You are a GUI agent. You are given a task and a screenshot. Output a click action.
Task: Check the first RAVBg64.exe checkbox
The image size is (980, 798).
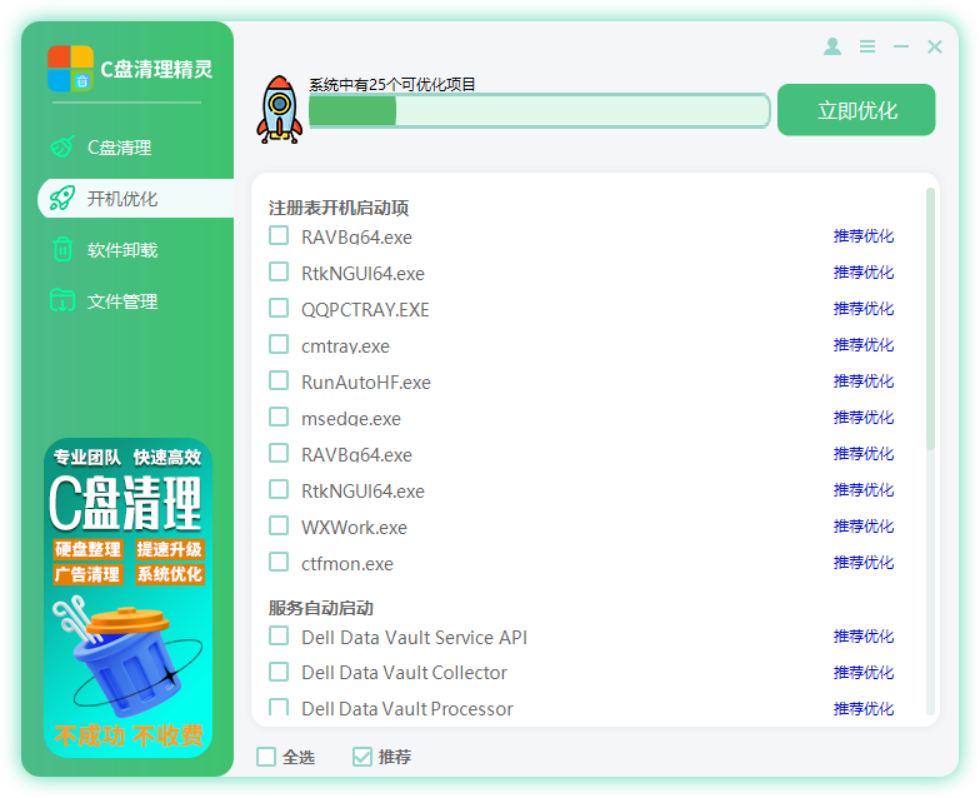tap(279, 236)
